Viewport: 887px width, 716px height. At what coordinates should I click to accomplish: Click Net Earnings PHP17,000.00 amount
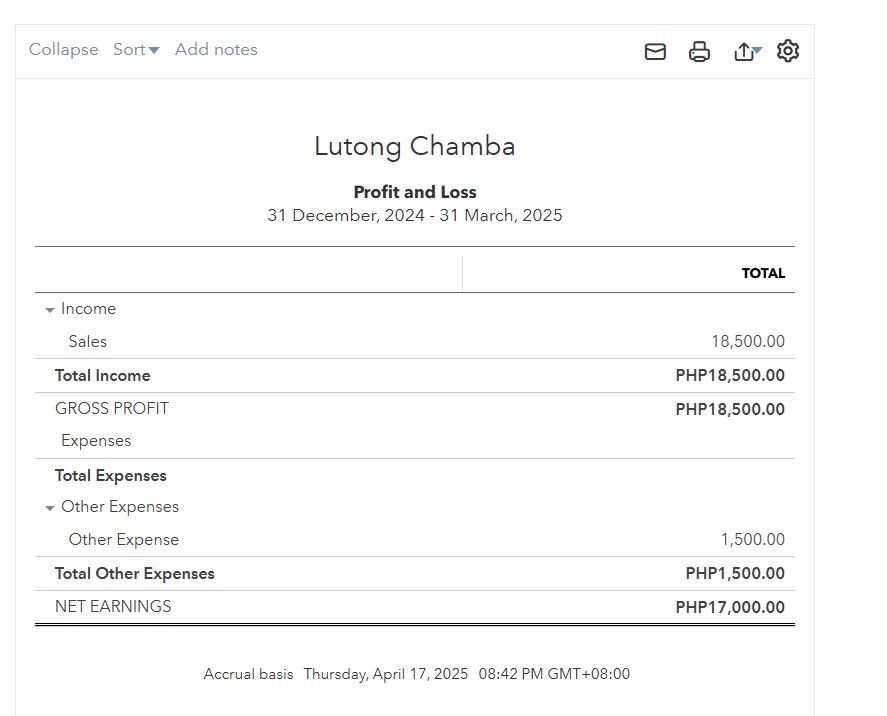tap(730, 607)
